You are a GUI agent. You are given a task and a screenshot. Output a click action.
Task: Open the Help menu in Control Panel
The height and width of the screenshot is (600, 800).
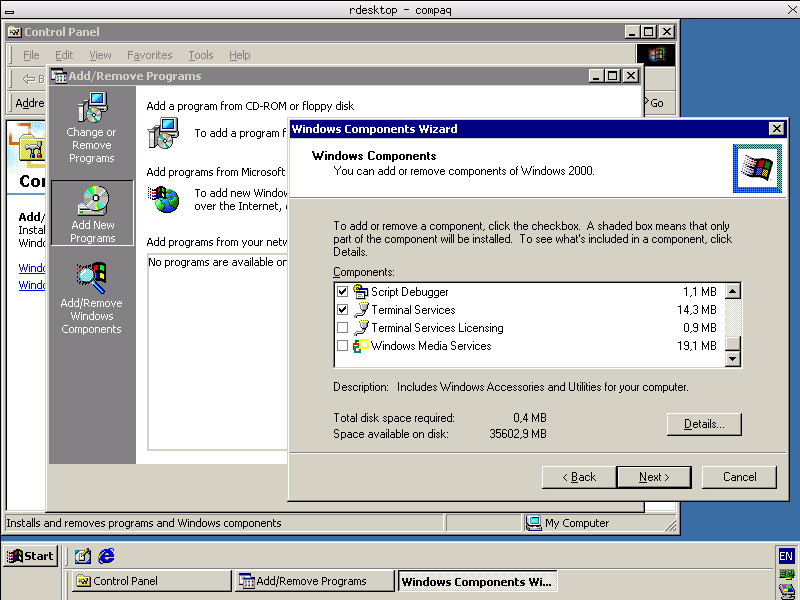pos(239,55)
